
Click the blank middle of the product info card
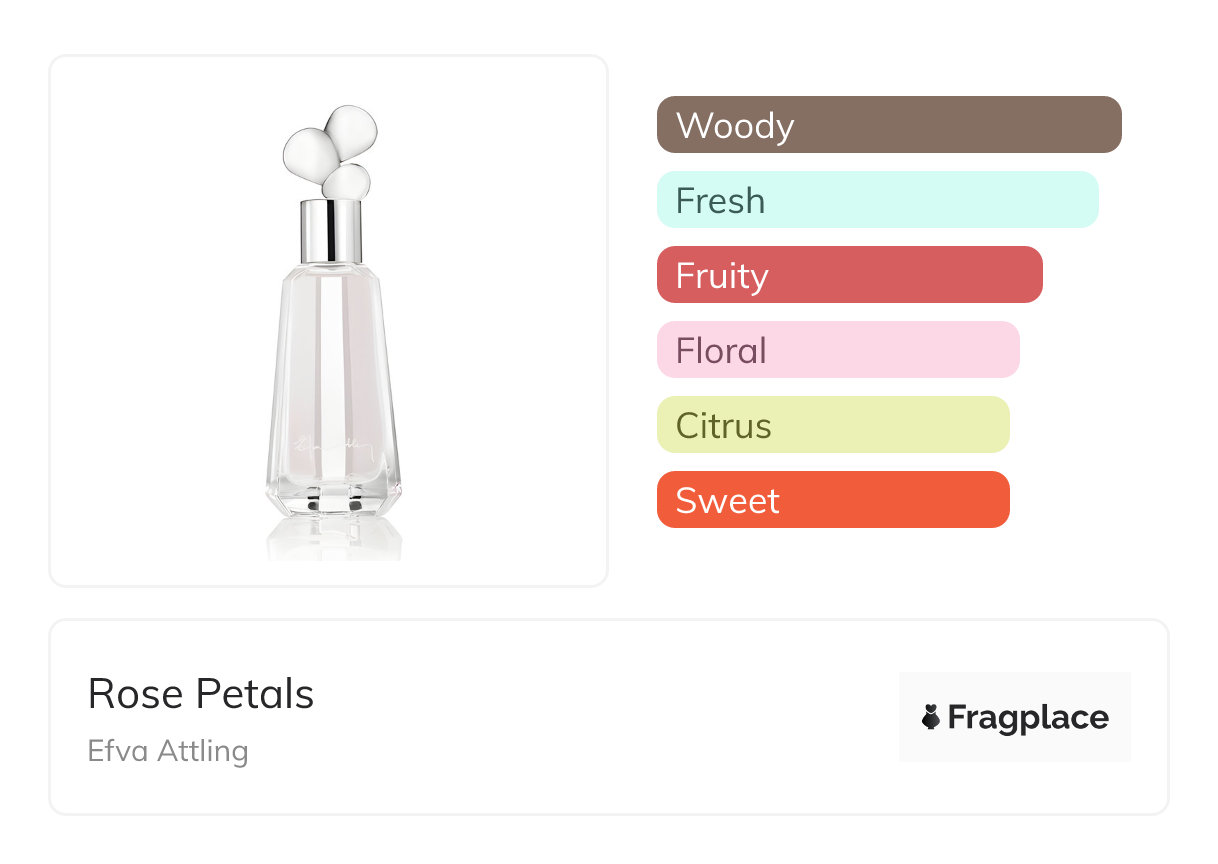point(600,717)
